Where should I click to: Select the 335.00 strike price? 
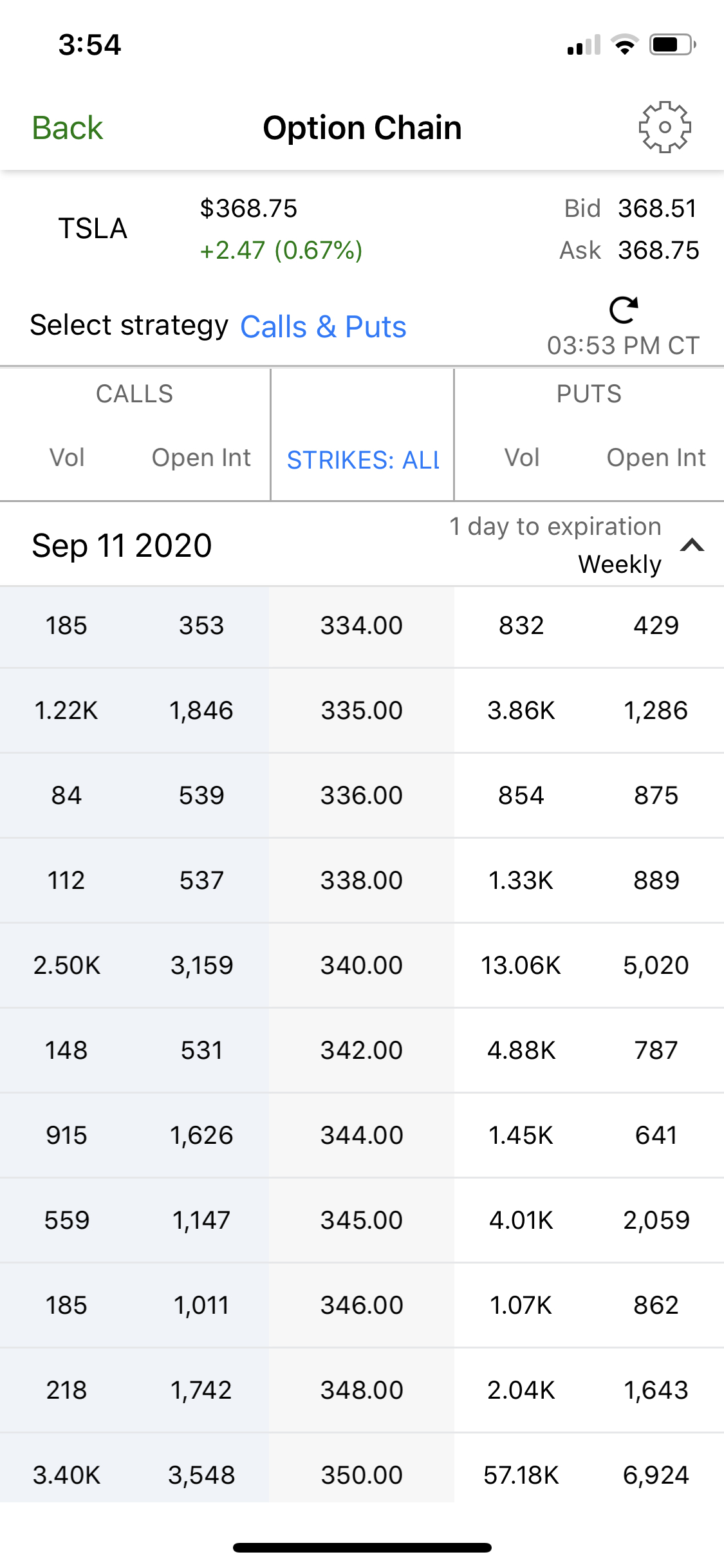point(362,710)
